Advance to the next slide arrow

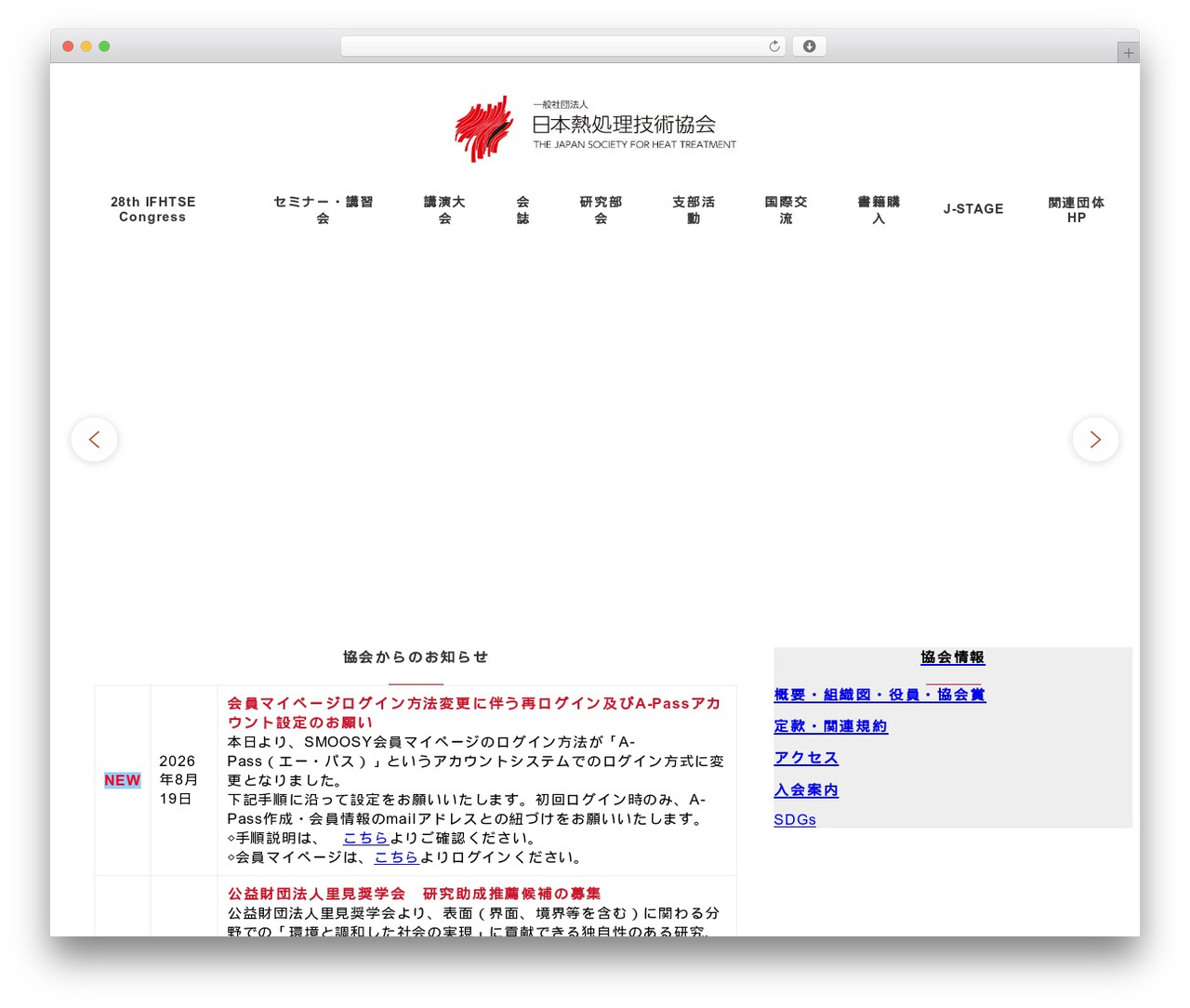pyautogui.click(x=1095, y=439)
